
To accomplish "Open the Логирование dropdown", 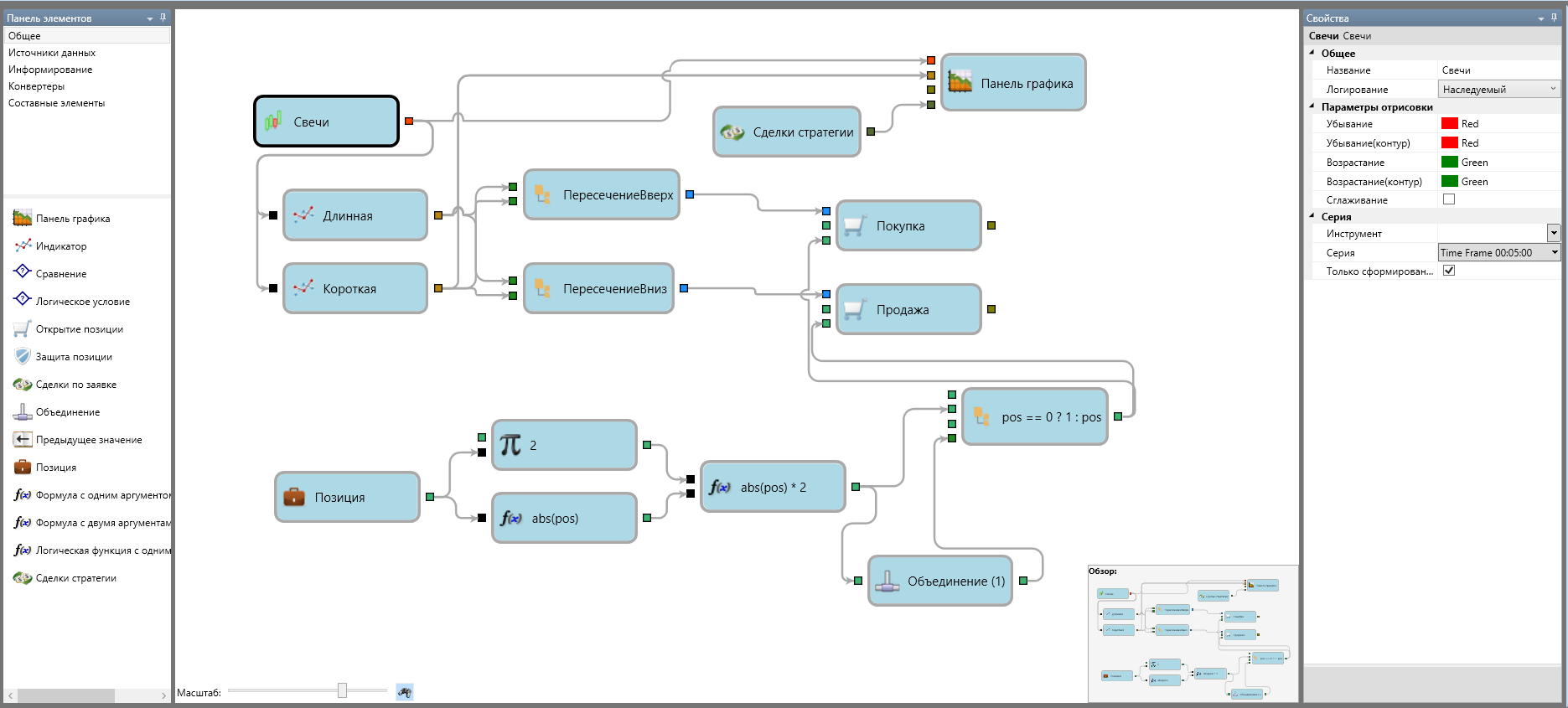I will (1498, 89).
